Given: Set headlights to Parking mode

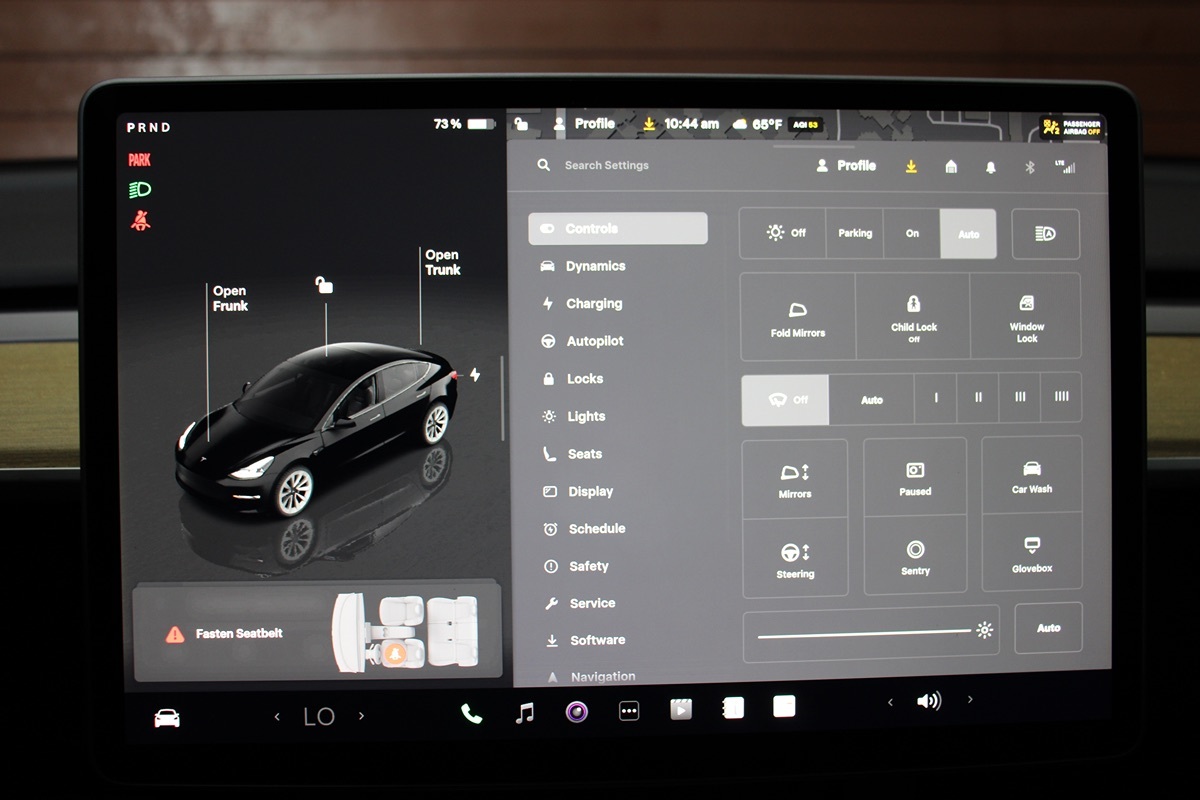Looking at the screenshot, I should (x=854, y=234).
